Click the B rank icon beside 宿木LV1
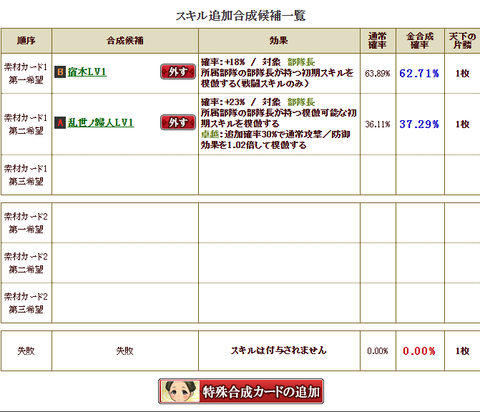The width and height of the screenshot is (480, 412). tap(60, 72)
